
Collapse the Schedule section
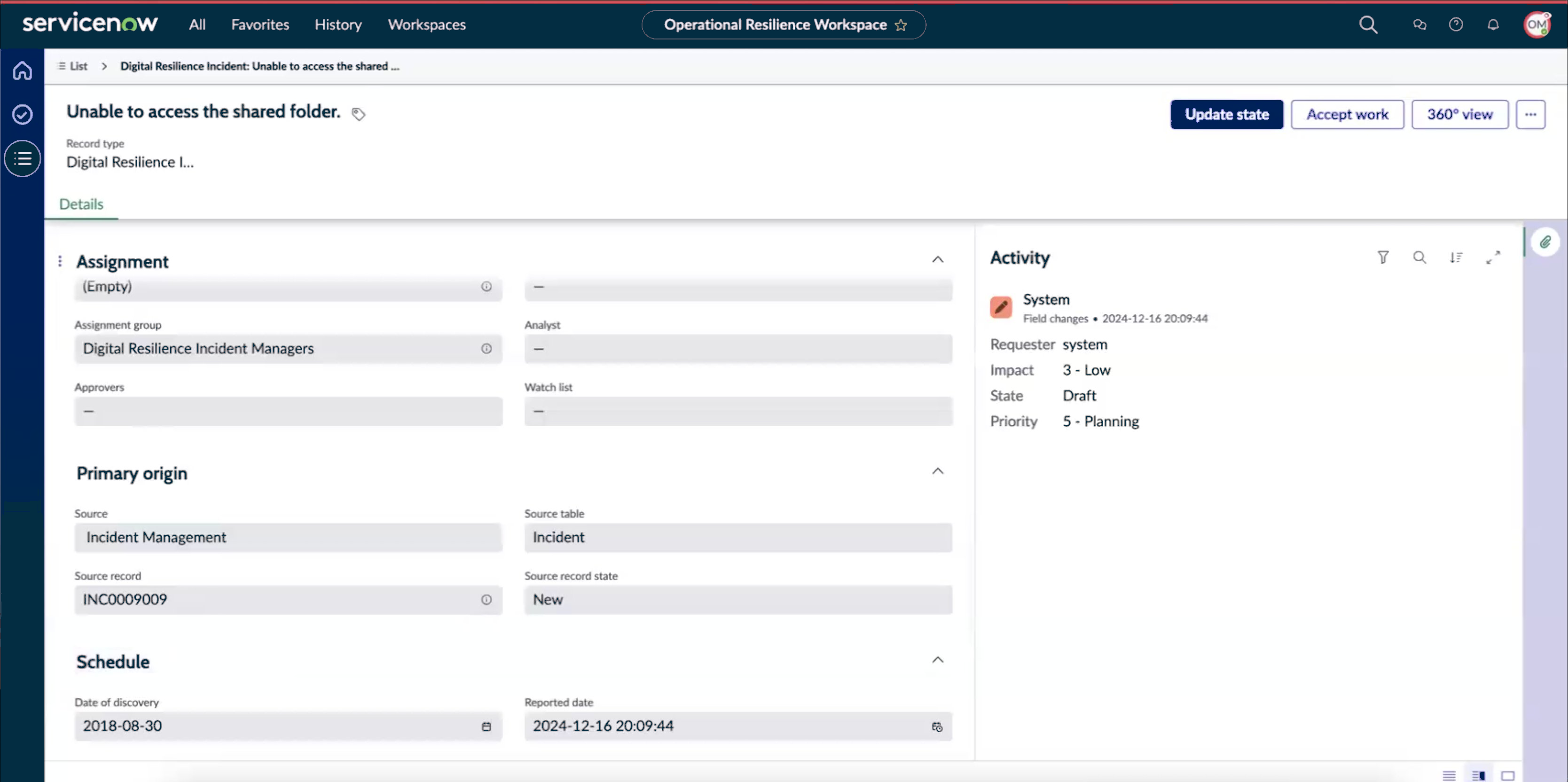pyautogui.click(x=937, y=660)
